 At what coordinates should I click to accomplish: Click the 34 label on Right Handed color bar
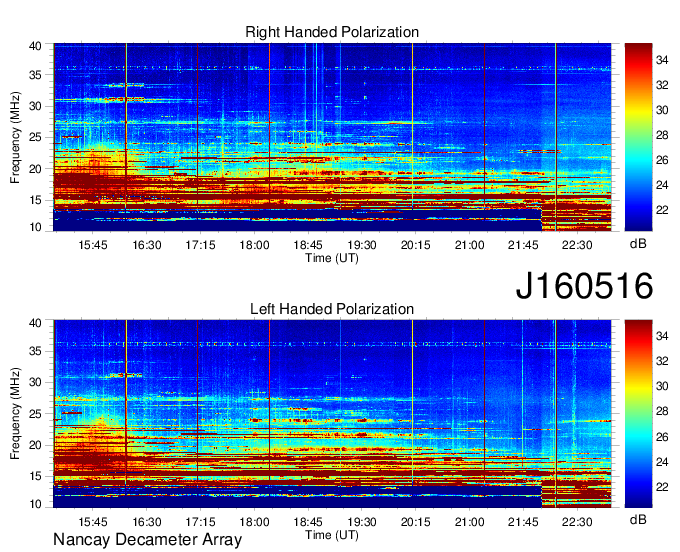click(x=662, y=60)
